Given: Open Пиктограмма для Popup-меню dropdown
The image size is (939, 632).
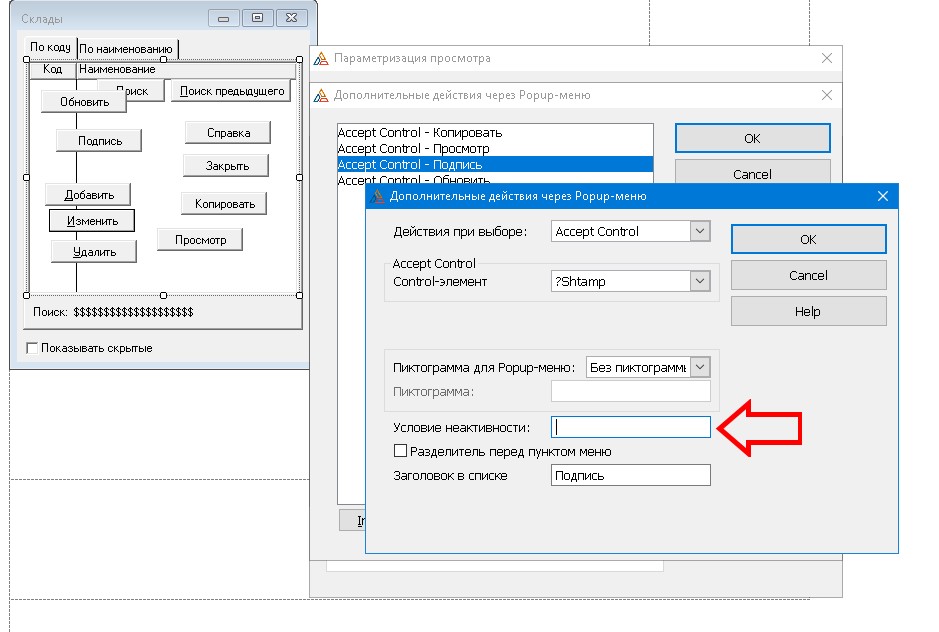Looking at the screenshot, I should (x=700, y=367).
